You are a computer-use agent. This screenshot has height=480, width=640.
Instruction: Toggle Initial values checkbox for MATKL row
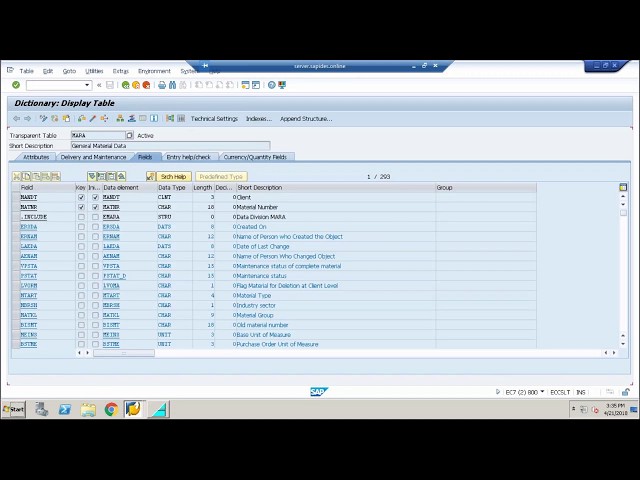click(x=95, y=315)
